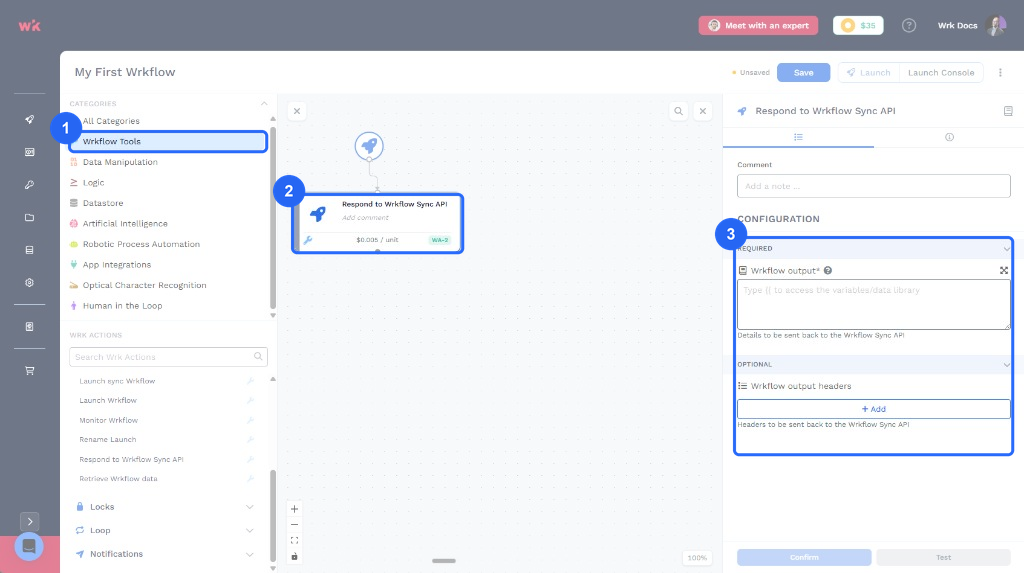This screenshot has height=573, width=1024.
Task: Select Respond to Wrkflow Sync API node
Action: click(x=377, y=223)
